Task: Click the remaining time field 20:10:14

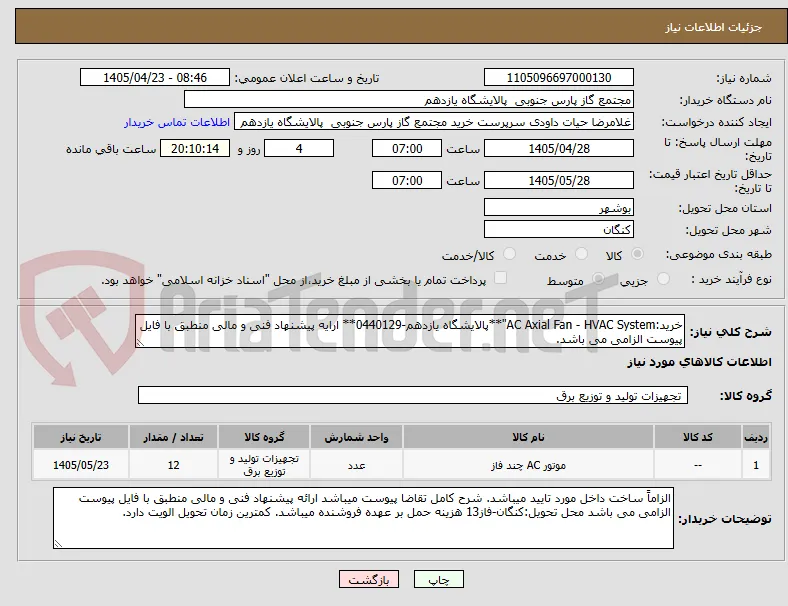Action: [x=195, y=149]
